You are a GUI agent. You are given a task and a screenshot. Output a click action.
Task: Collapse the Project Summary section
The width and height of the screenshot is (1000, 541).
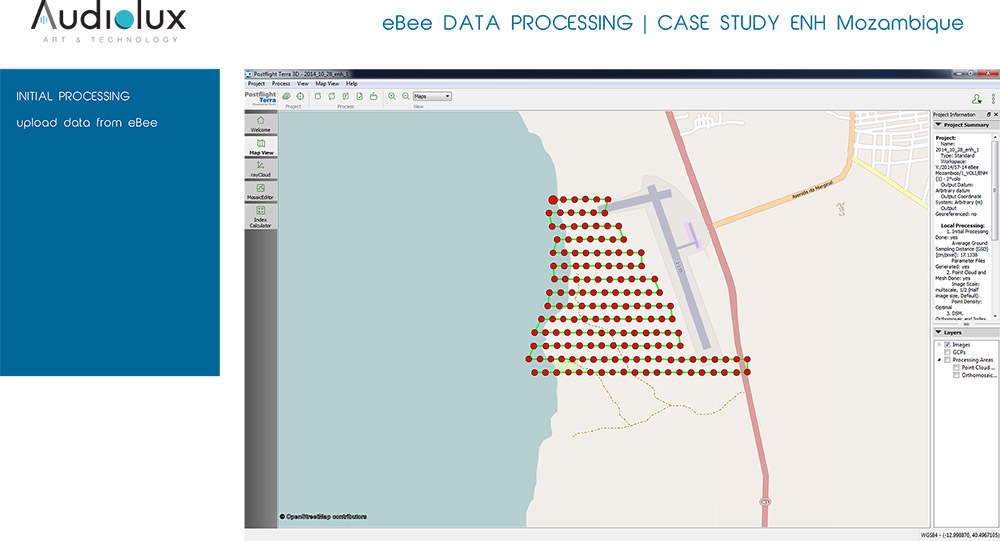pyautogui.click(x=938, y=125)
